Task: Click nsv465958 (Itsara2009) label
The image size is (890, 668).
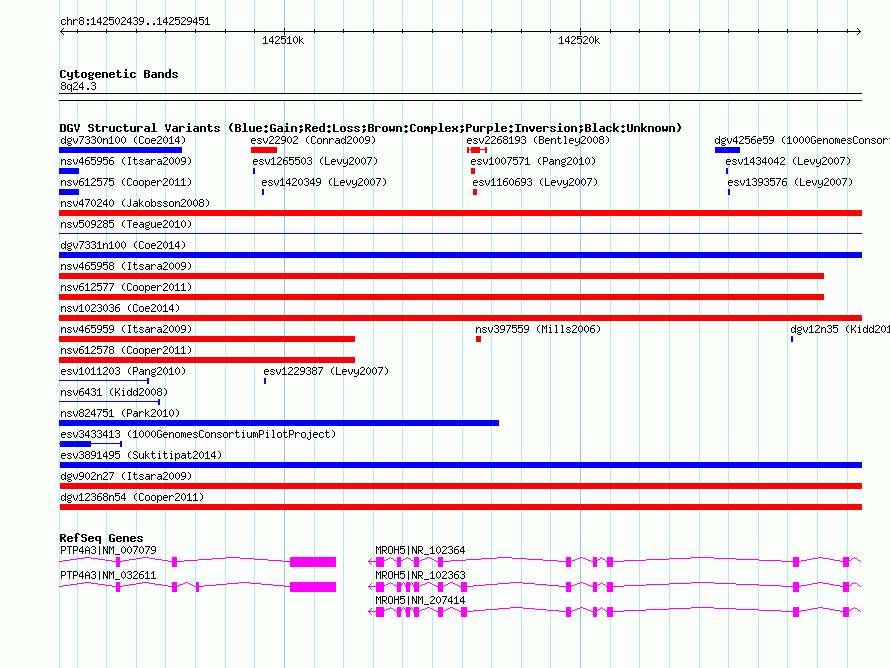Action: click(x=126, y=266)
